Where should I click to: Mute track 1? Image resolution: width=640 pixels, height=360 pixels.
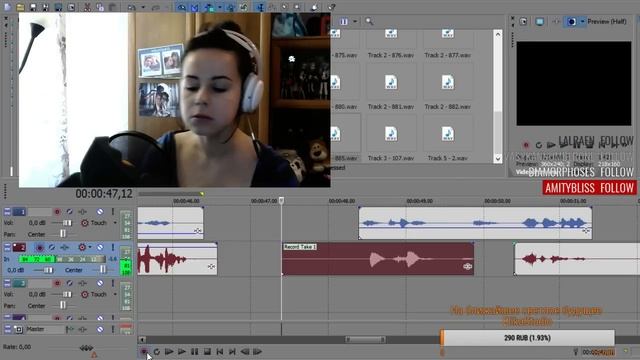[100, 211]
